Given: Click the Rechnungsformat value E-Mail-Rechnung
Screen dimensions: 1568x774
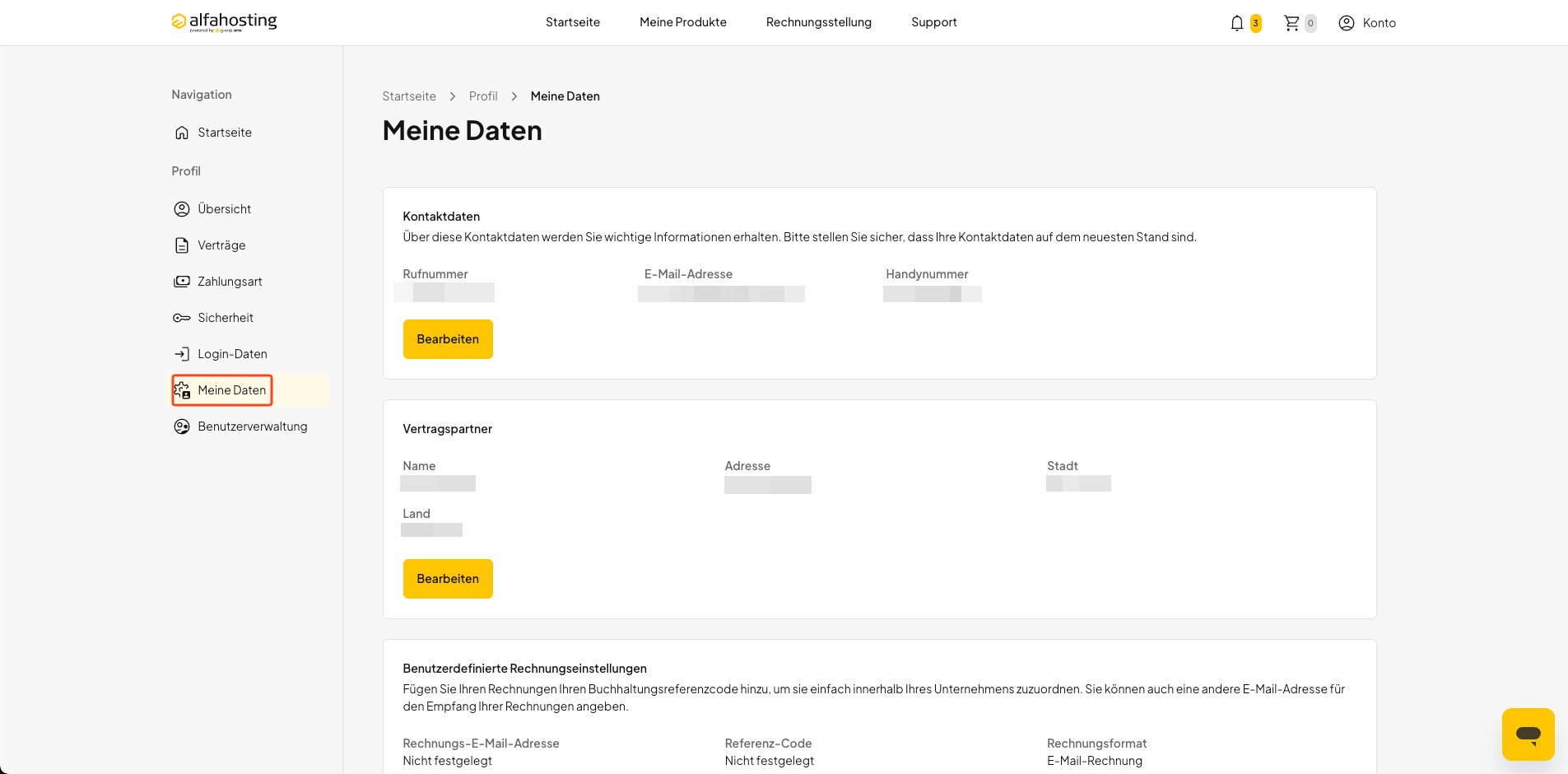Looking at the screenshot, I should tap(1095, 761).
